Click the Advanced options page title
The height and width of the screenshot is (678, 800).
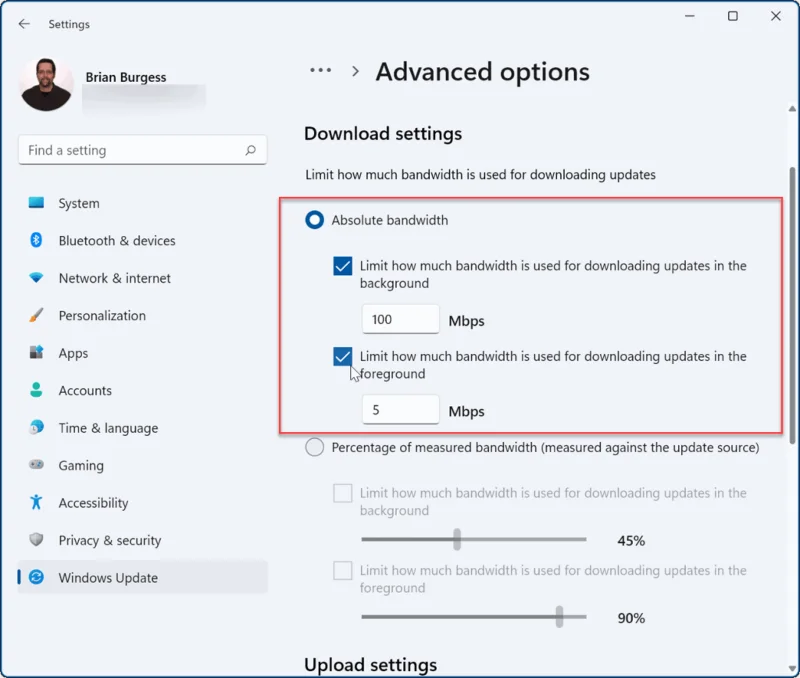(x=483, y=72)
